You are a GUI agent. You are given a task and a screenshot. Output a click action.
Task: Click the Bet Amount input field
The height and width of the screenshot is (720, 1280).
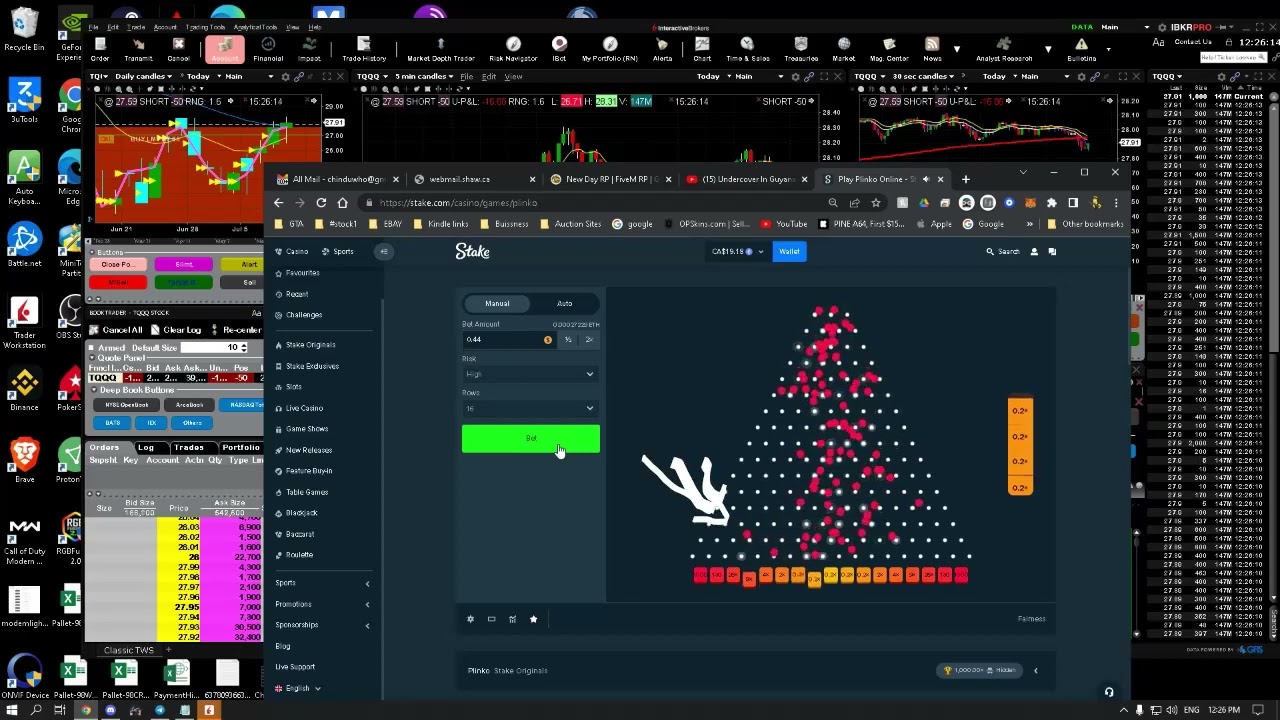click(x=509, y=340)
